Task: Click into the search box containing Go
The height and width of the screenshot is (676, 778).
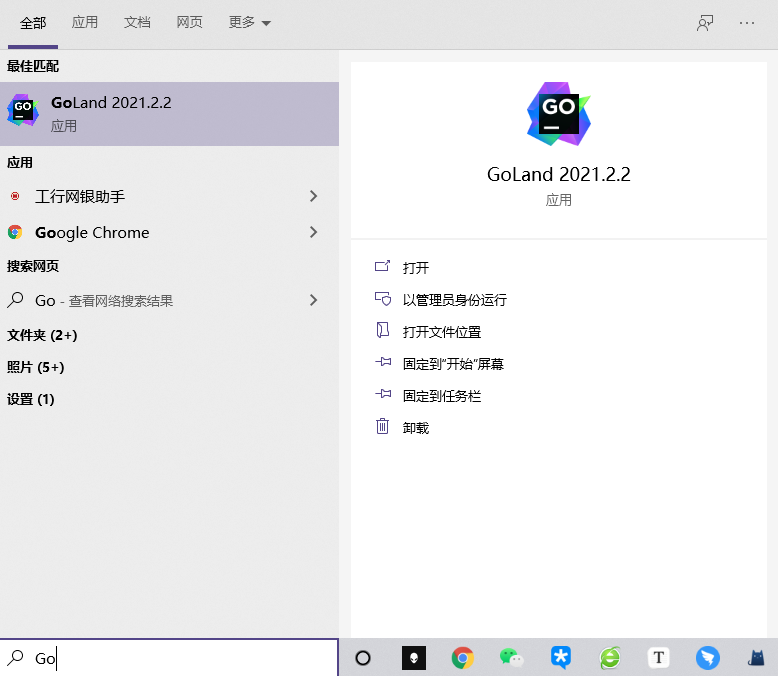Action: click(169, 658)
